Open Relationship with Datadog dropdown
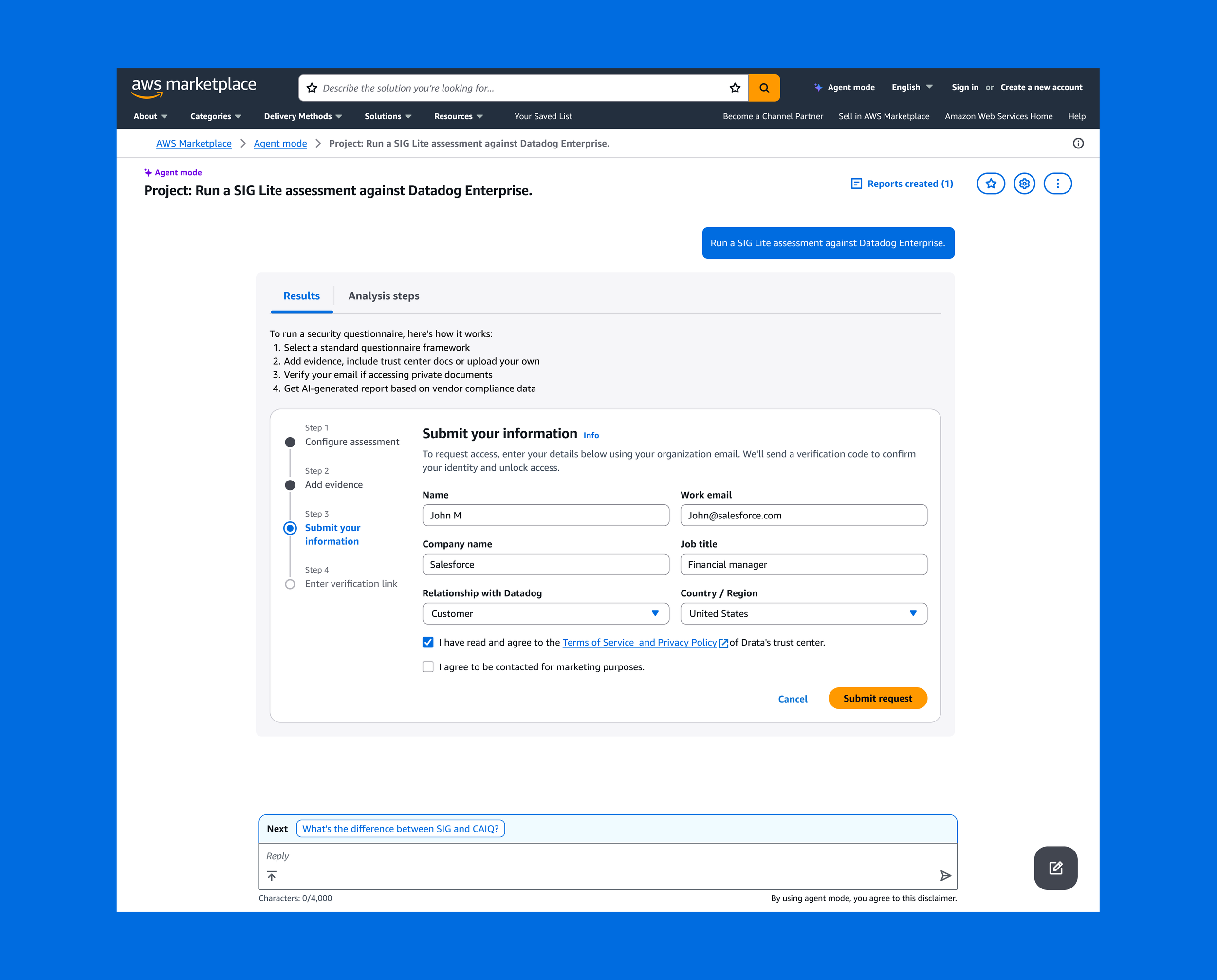Image resolution: width=1217 pixels, height=980 pixels. (x=545, y=613)
